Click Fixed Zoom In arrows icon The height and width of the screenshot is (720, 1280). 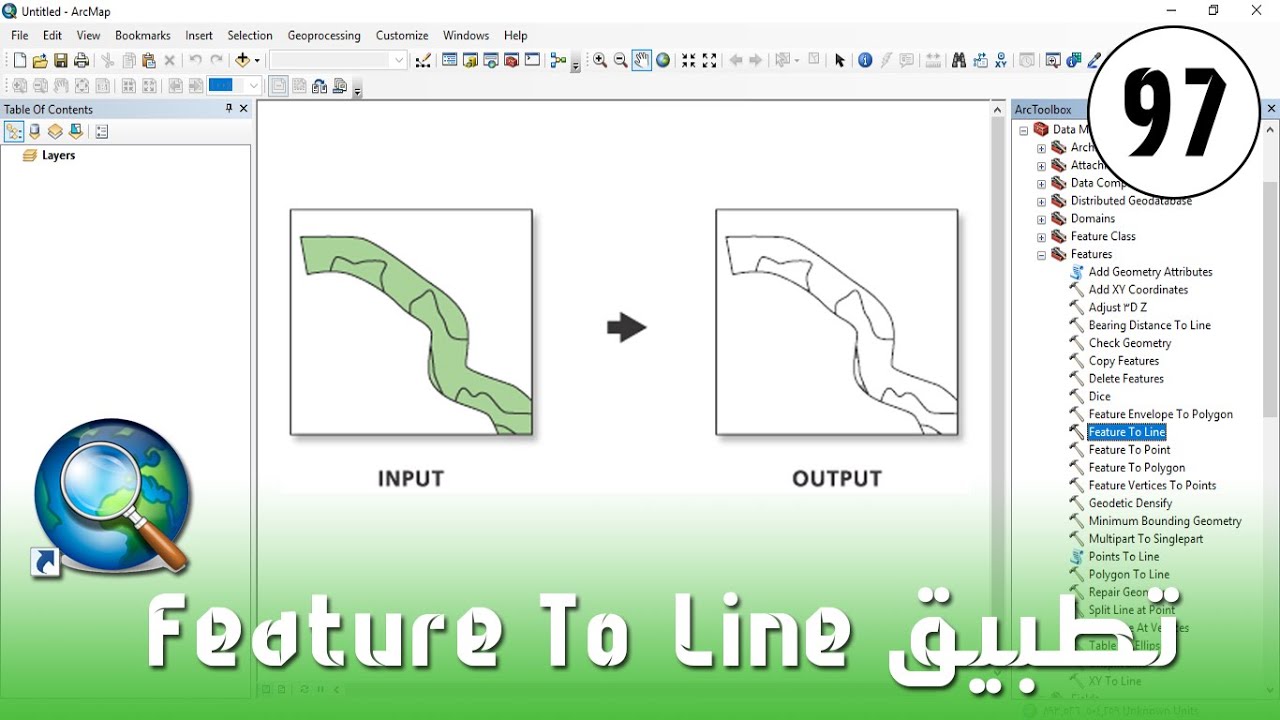[688, 61]
